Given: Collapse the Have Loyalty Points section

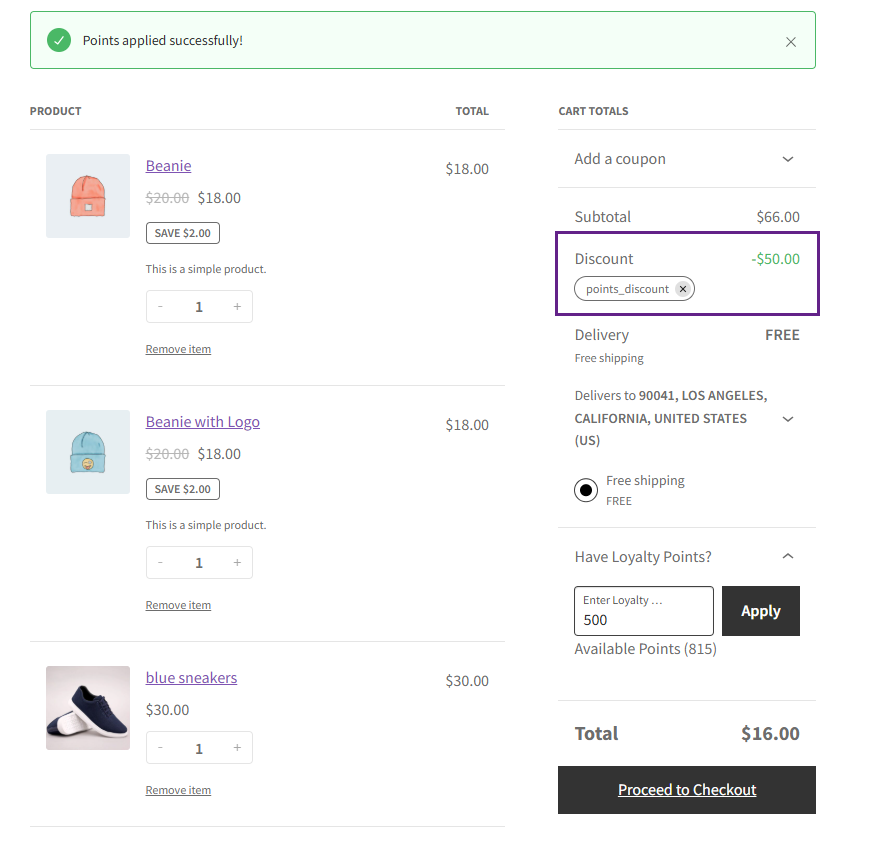Looking at the screenshot, I should [x=787, y=556].
